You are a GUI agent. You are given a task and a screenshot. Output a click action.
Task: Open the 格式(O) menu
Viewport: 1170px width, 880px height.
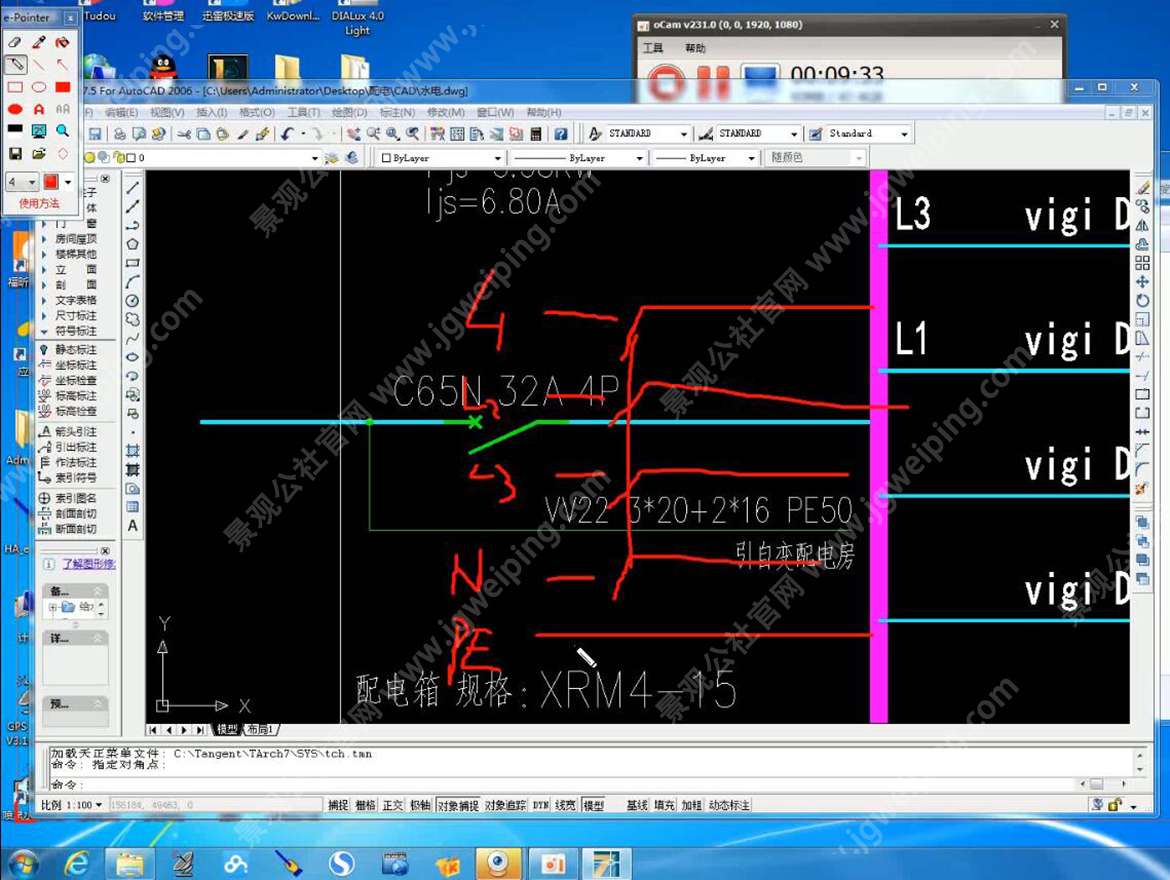[257, 113]
